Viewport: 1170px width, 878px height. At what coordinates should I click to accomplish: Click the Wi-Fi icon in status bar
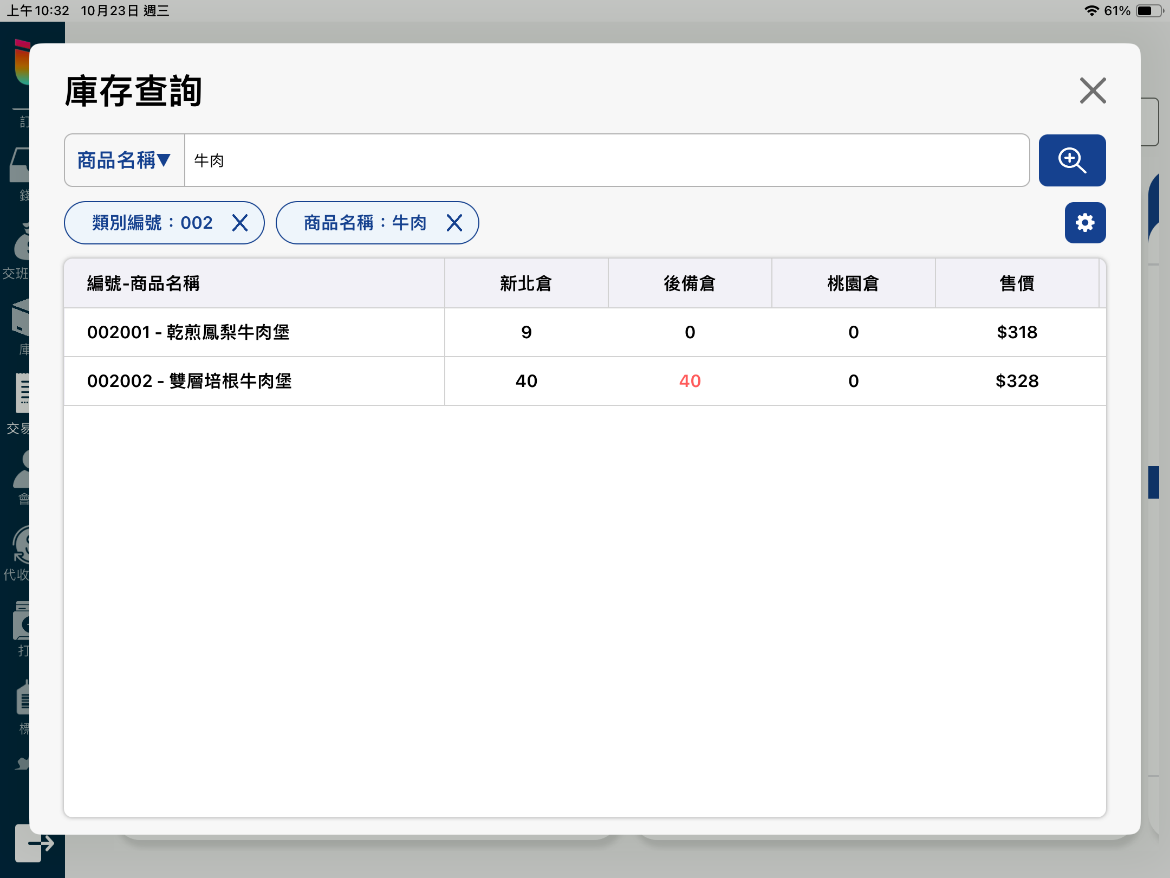1090,10
